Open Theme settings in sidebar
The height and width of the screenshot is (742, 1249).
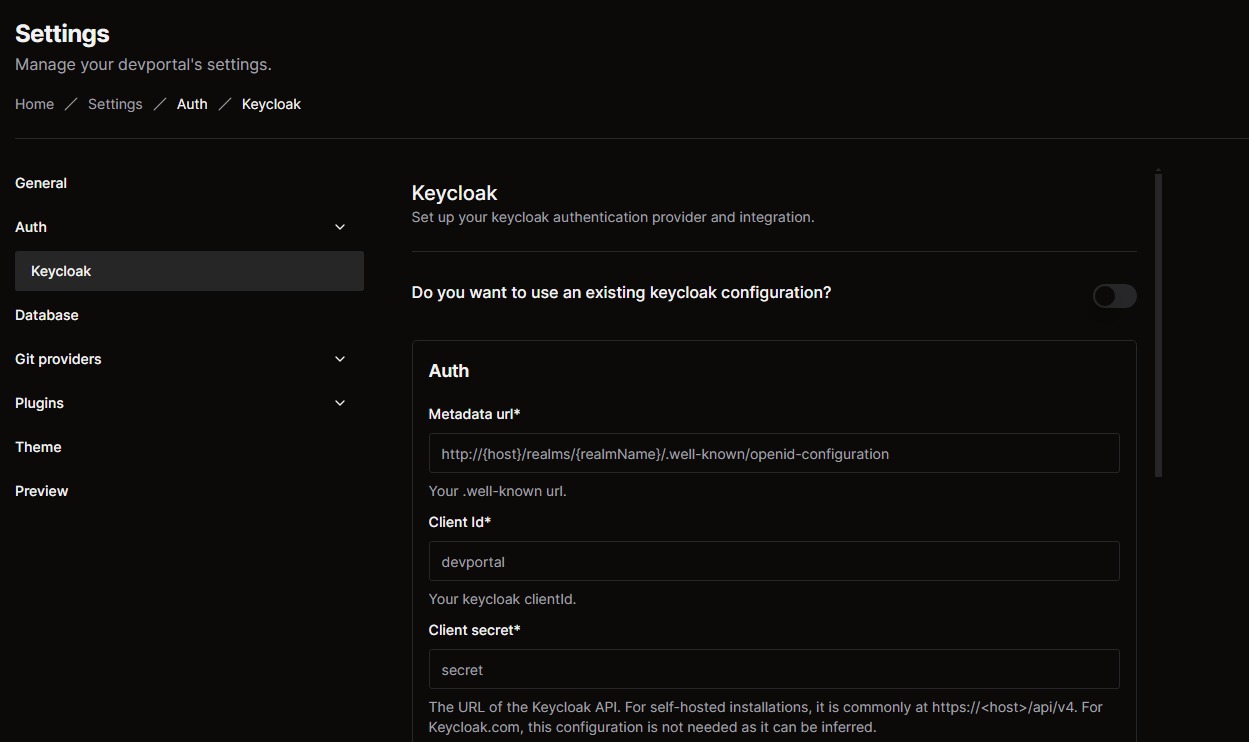[38, 447]
